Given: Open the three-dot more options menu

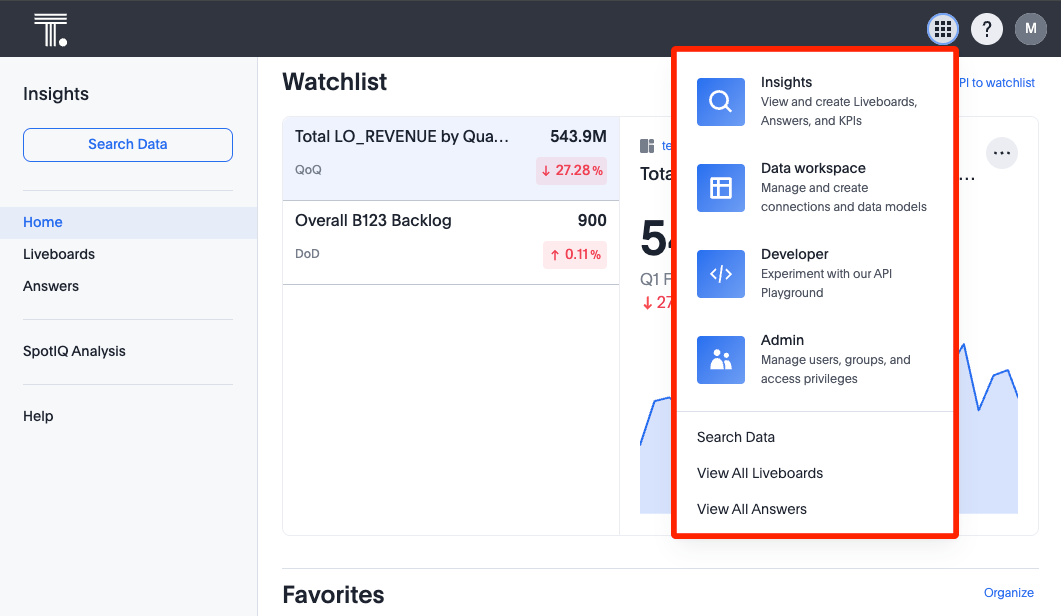Looking at the screenshot, I should click(1002, 153).
